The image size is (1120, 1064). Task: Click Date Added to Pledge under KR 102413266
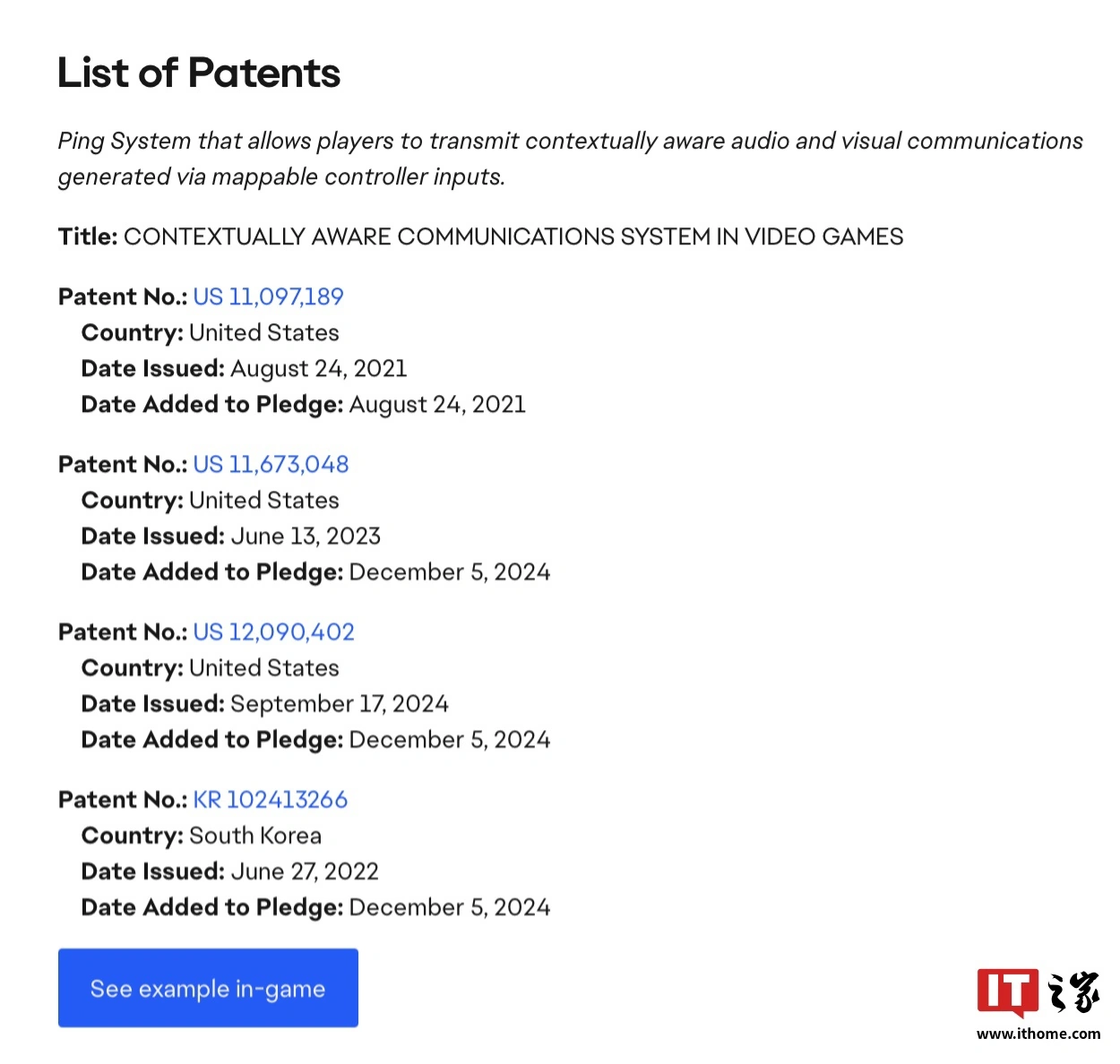pos(315,906)
